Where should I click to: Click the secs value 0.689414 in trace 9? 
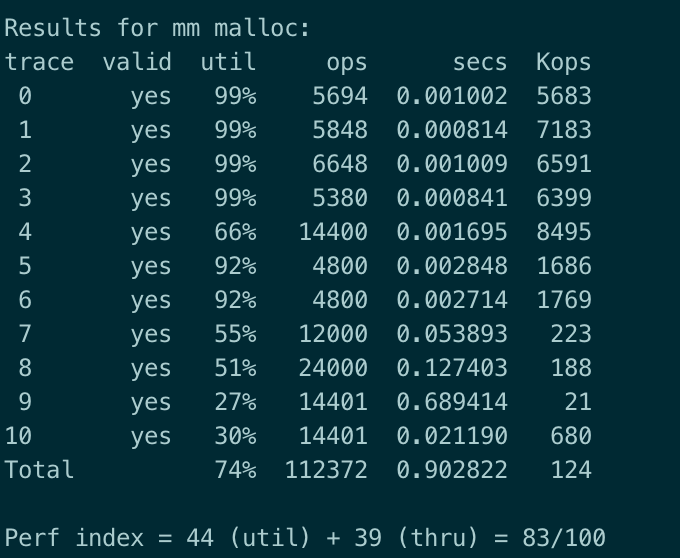tap(451, 401)
